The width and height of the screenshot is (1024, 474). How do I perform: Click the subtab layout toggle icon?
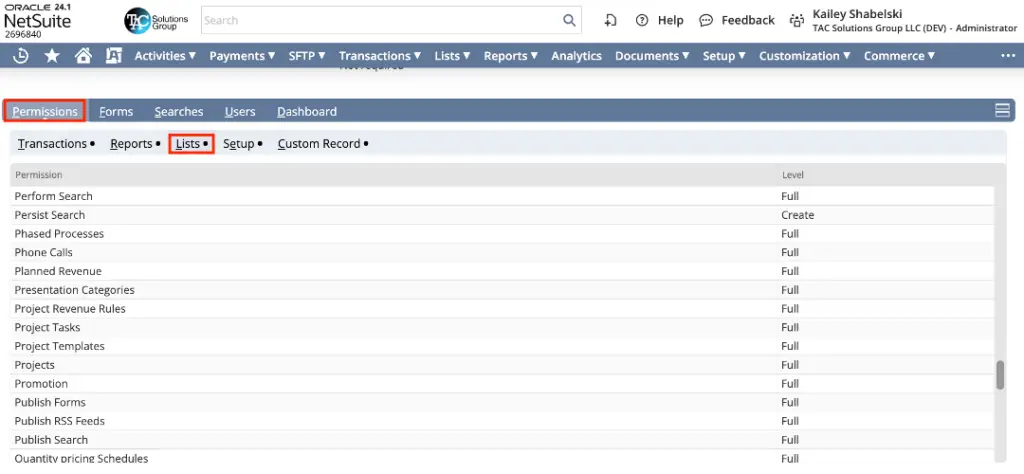tap(1002, 110)
